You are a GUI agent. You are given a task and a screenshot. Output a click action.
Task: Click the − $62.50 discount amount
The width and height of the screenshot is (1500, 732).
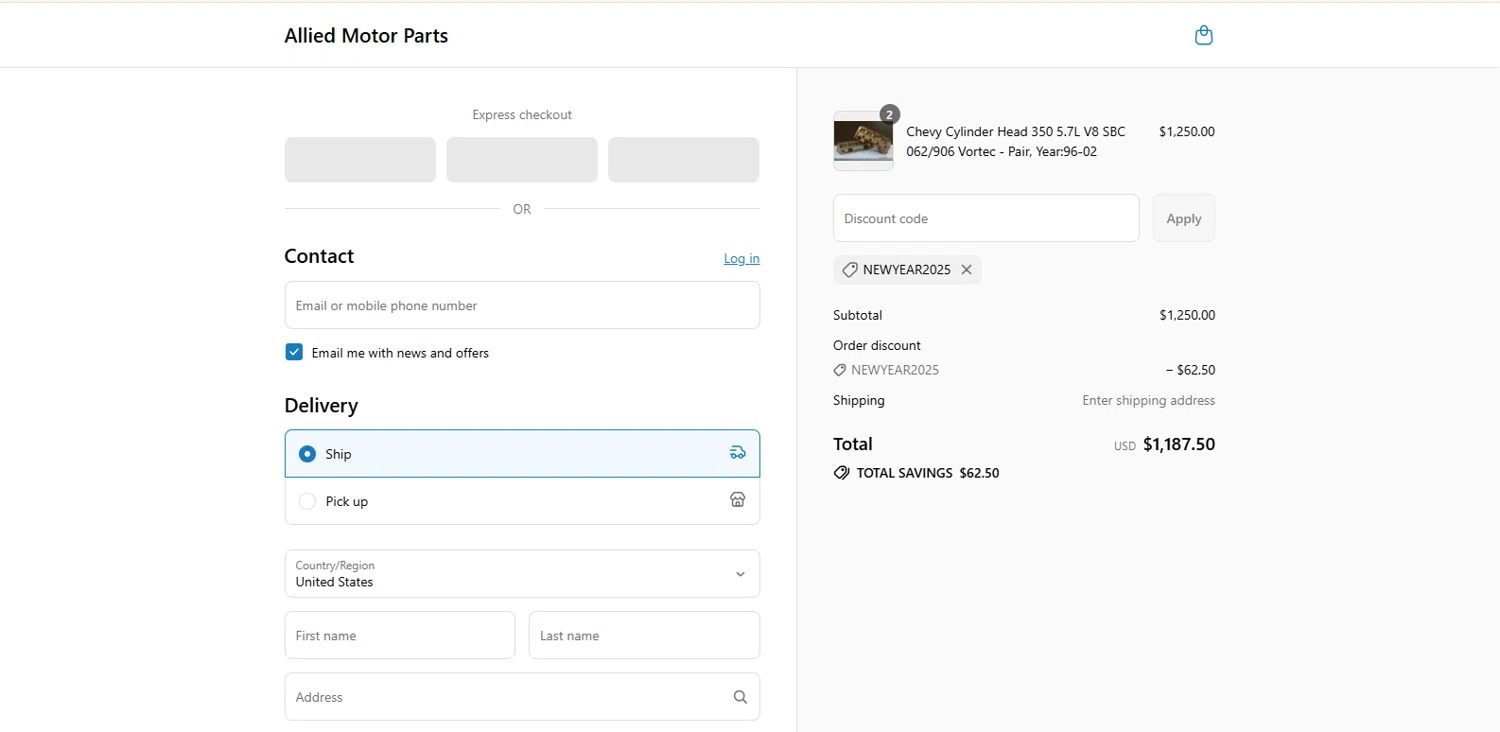(x=1190, y=370)
